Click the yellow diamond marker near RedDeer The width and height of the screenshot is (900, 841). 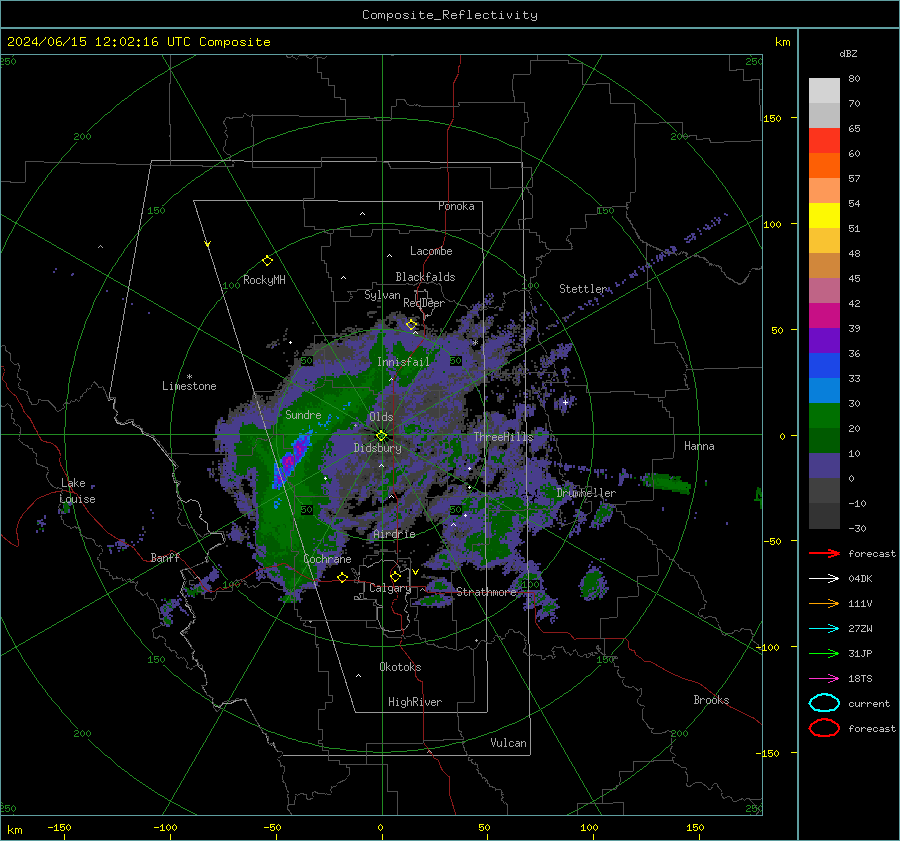(x=411, y=325)
